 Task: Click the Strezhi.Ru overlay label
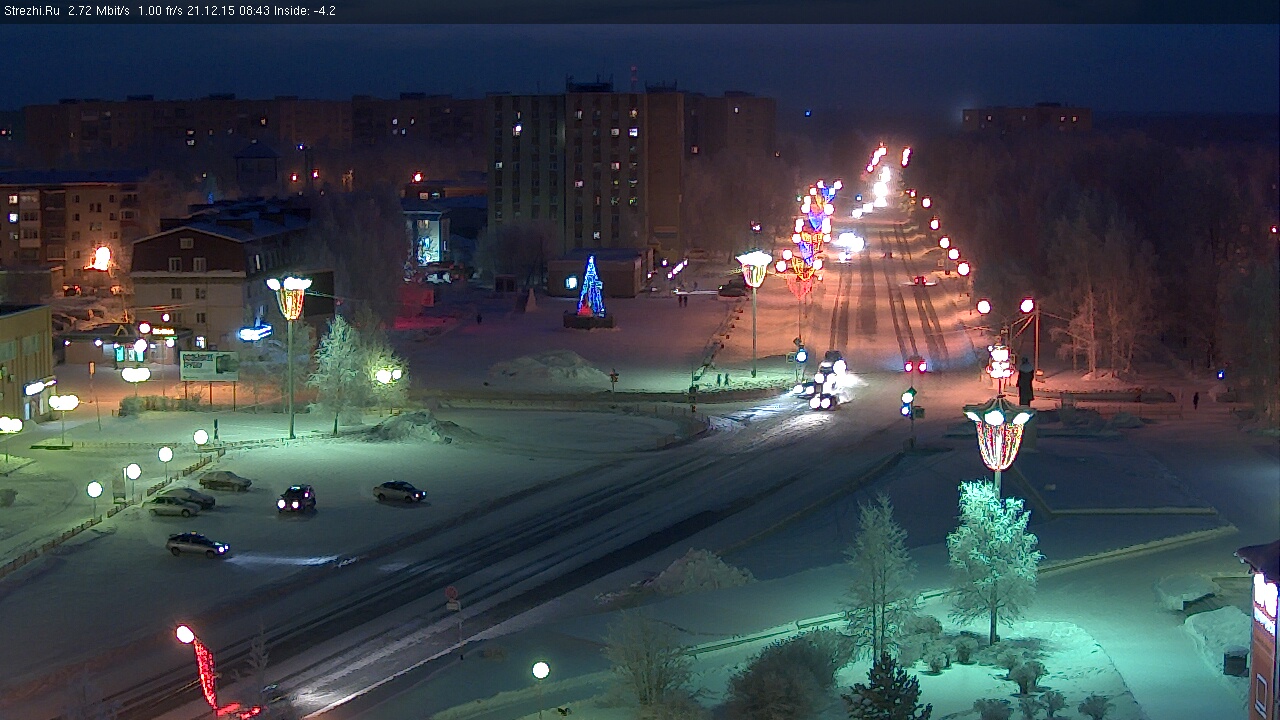coord(32,11)
